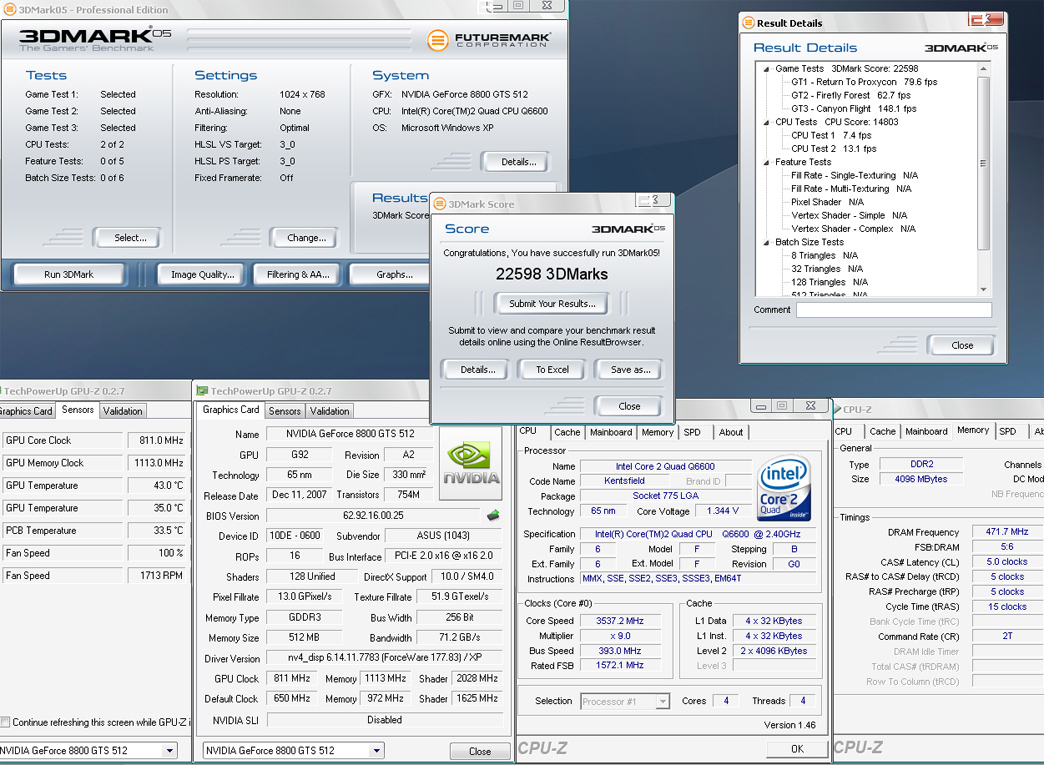Click the Result Details window title icon

point(748,23)
